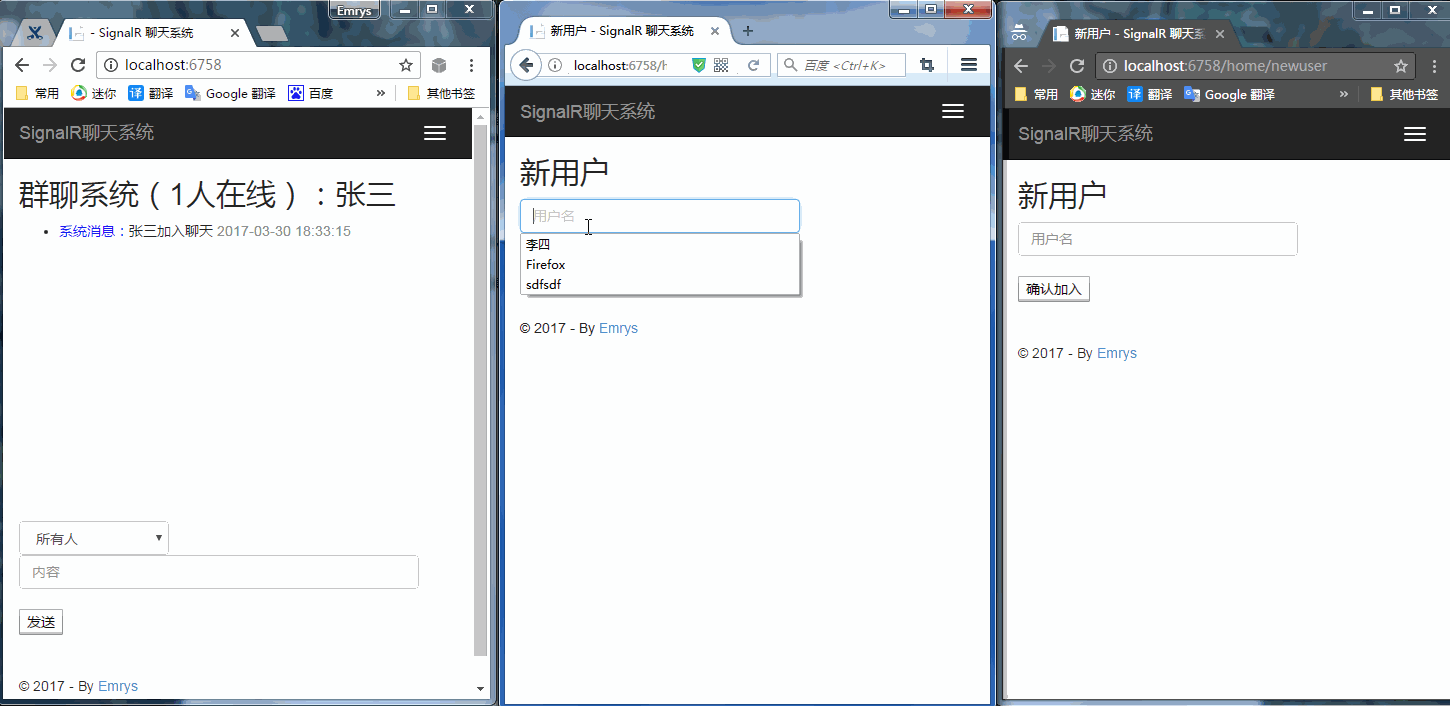
Task: Open a new tab in Firefox
Action: (x=747, y=31)
